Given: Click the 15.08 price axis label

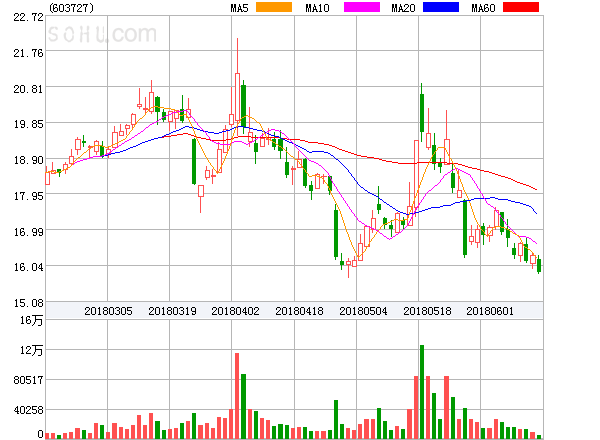Looking at the screenshot, I should tap(28, 303).
